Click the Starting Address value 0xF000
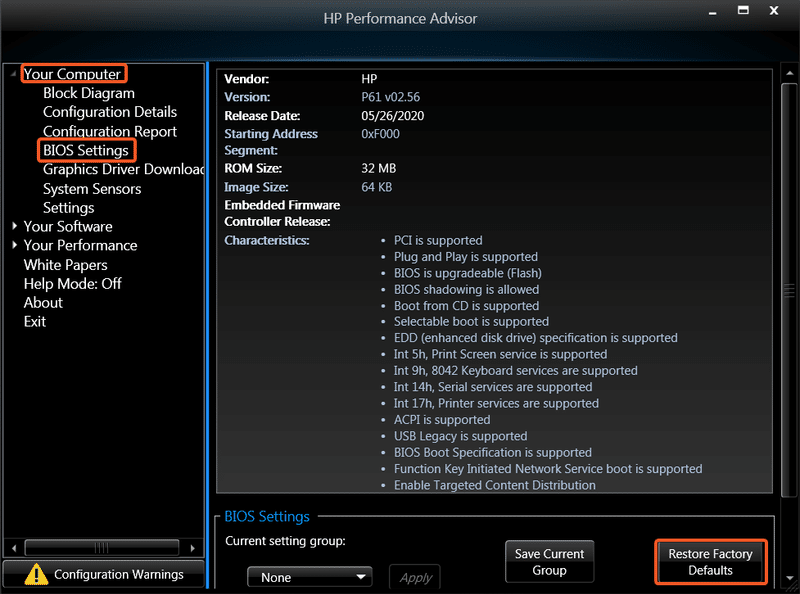The width and height of the screenshot is (800, 594). pyautogui.click(x=380, y=134)
